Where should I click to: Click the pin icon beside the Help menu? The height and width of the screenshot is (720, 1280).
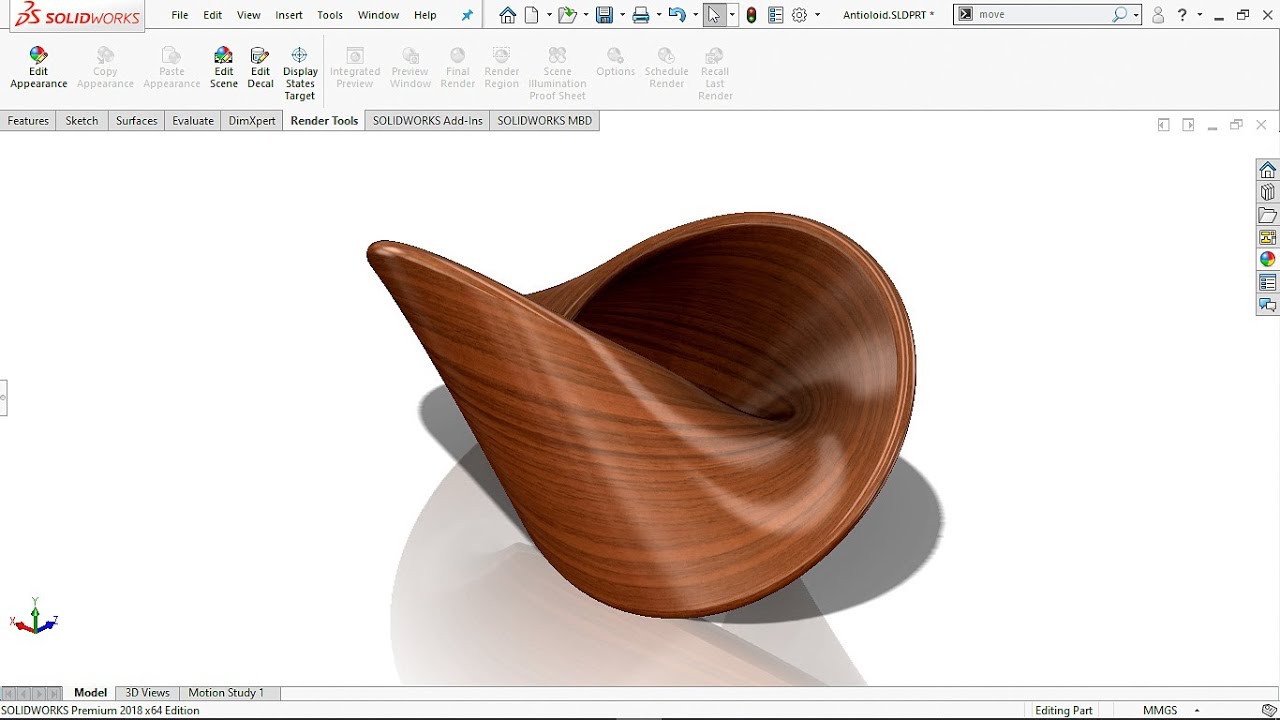click(467, 15)
